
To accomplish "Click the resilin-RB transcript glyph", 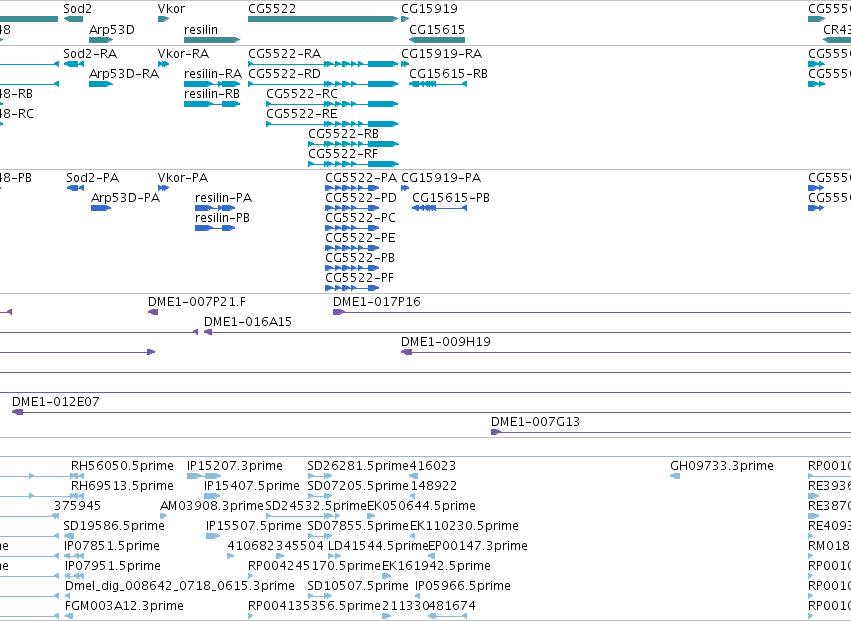I will pos(212,104).
